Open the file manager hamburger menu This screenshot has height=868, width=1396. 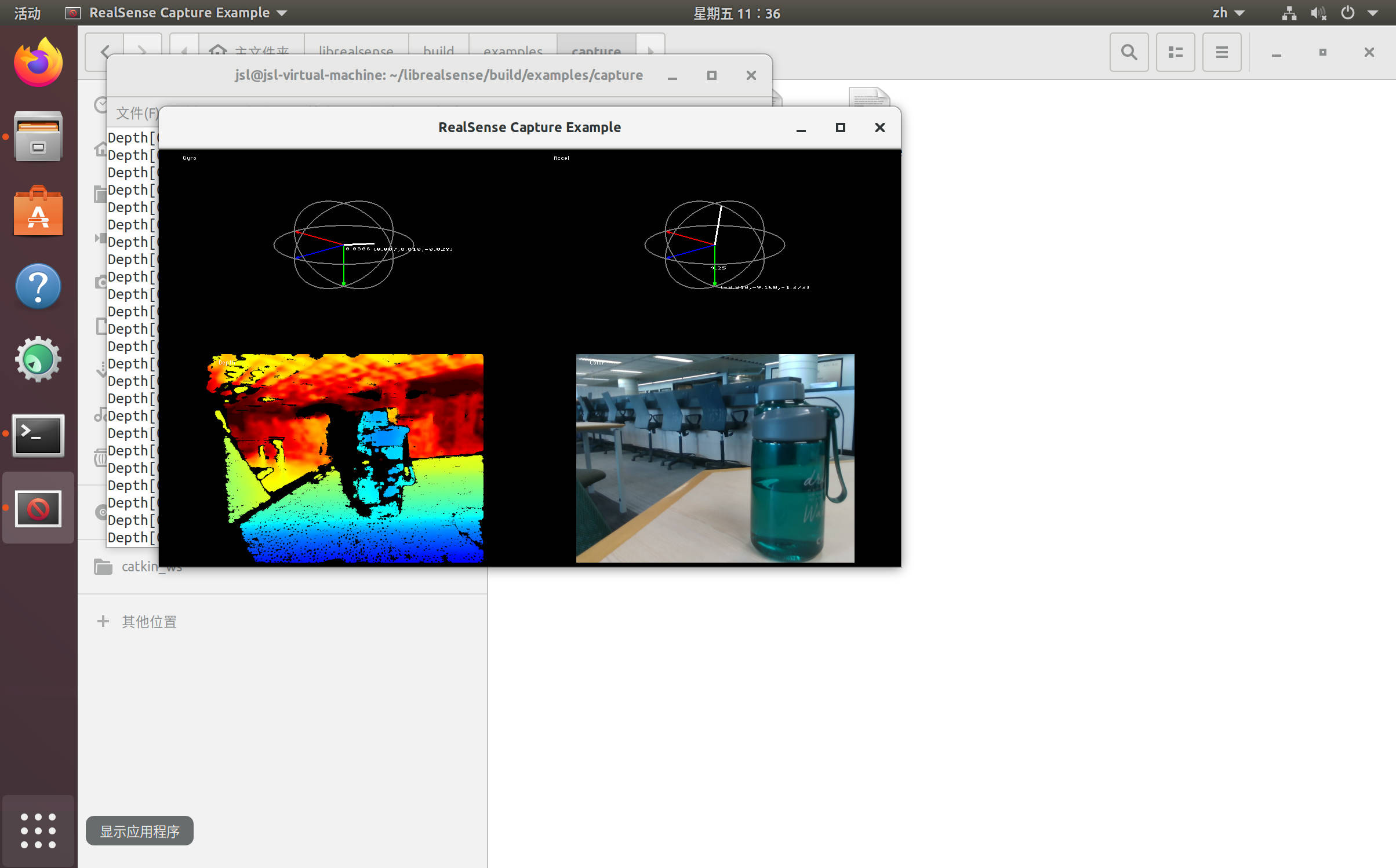(x=1221, y=52)
